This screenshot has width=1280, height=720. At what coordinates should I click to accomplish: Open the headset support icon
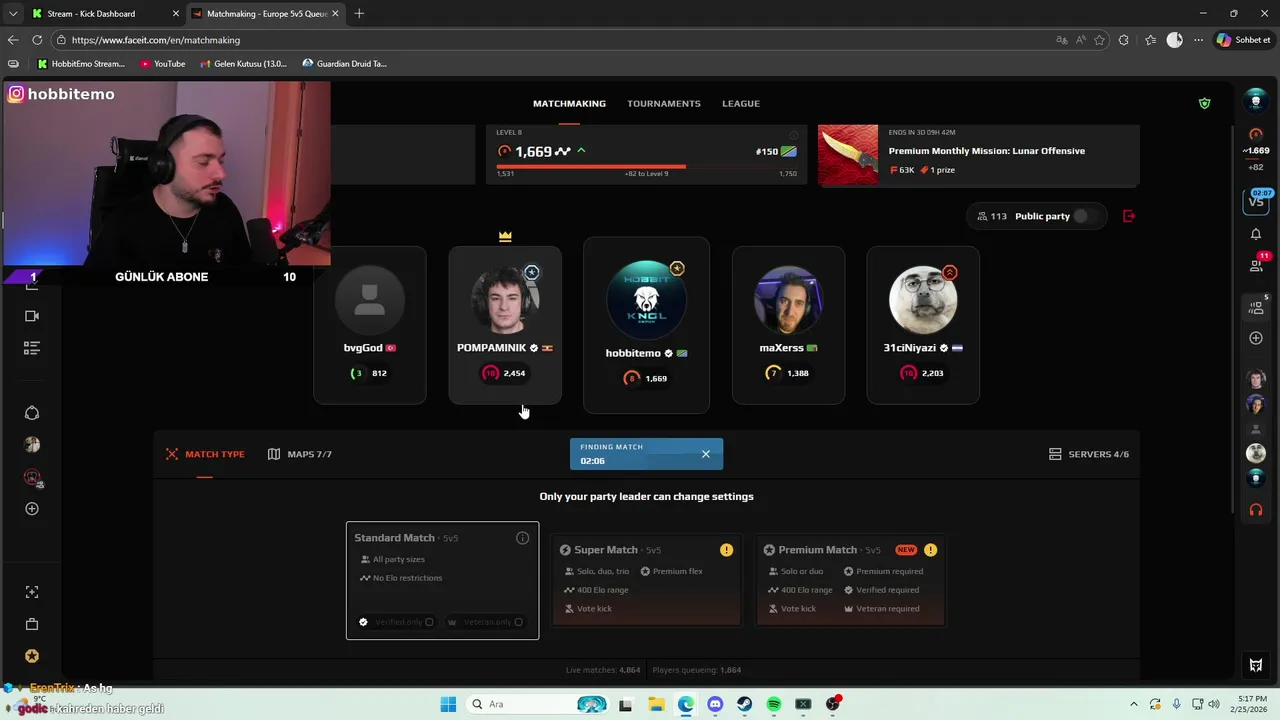1256,510
